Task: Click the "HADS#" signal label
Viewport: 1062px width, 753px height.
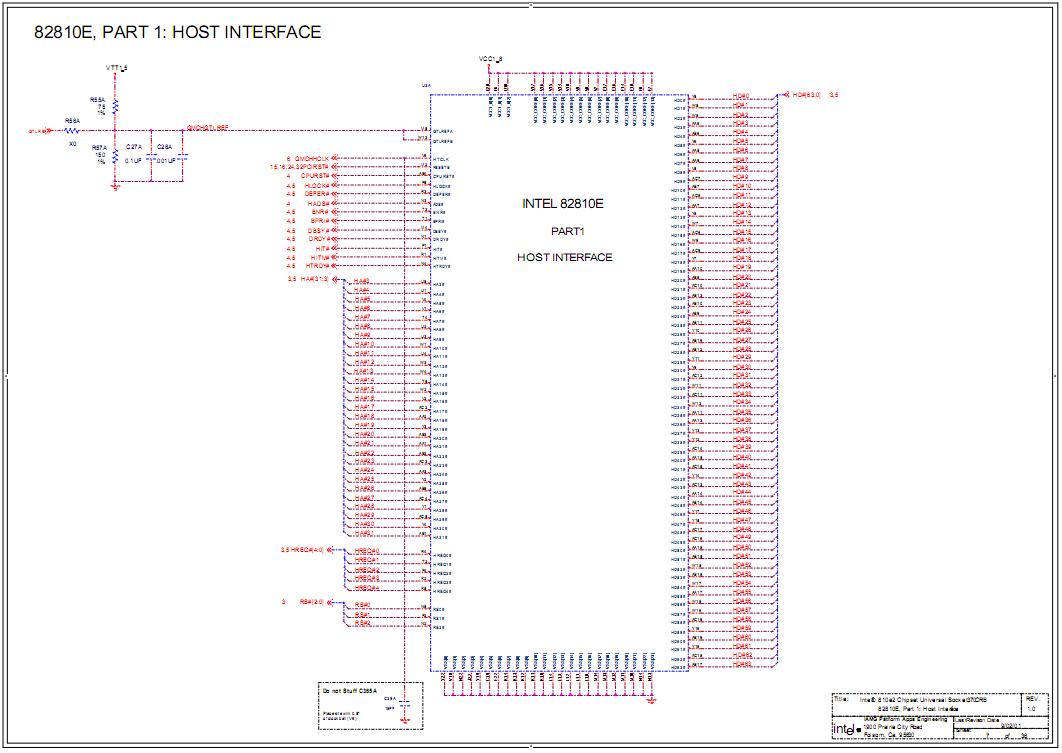Action: click(318, 204)
